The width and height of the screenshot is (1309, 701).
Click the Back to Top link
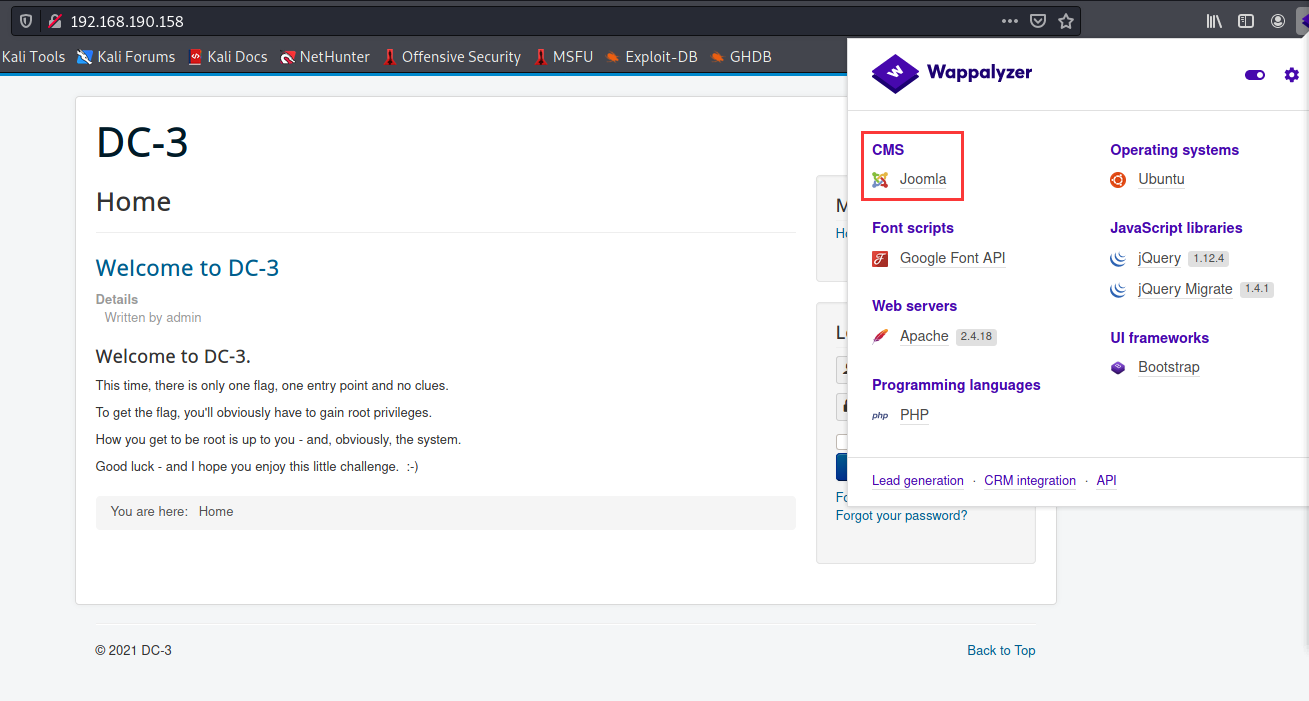(1001, 650)
